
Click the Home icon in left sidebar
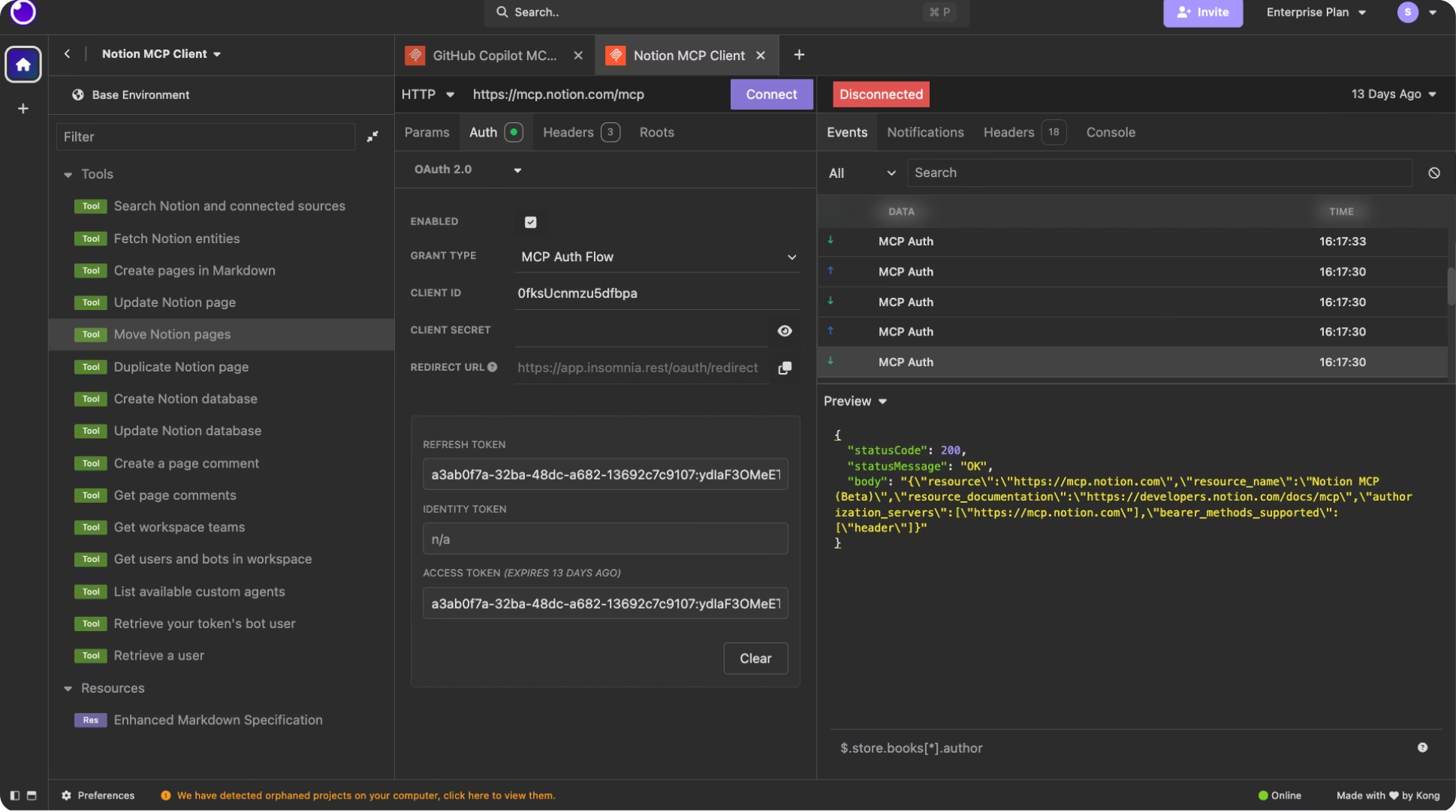pos(23,65)
